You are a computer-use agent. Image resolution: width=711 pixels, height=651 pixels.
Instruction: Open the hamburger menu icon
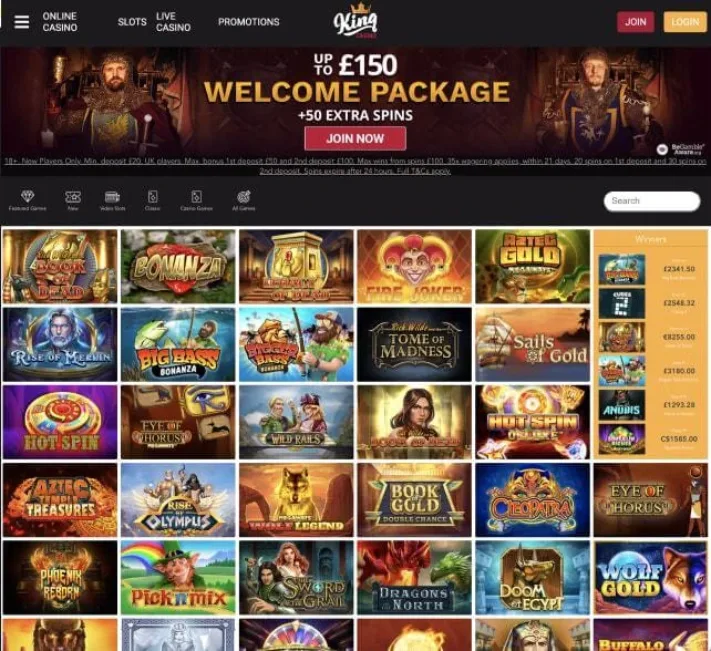click(x=21, y=22)
